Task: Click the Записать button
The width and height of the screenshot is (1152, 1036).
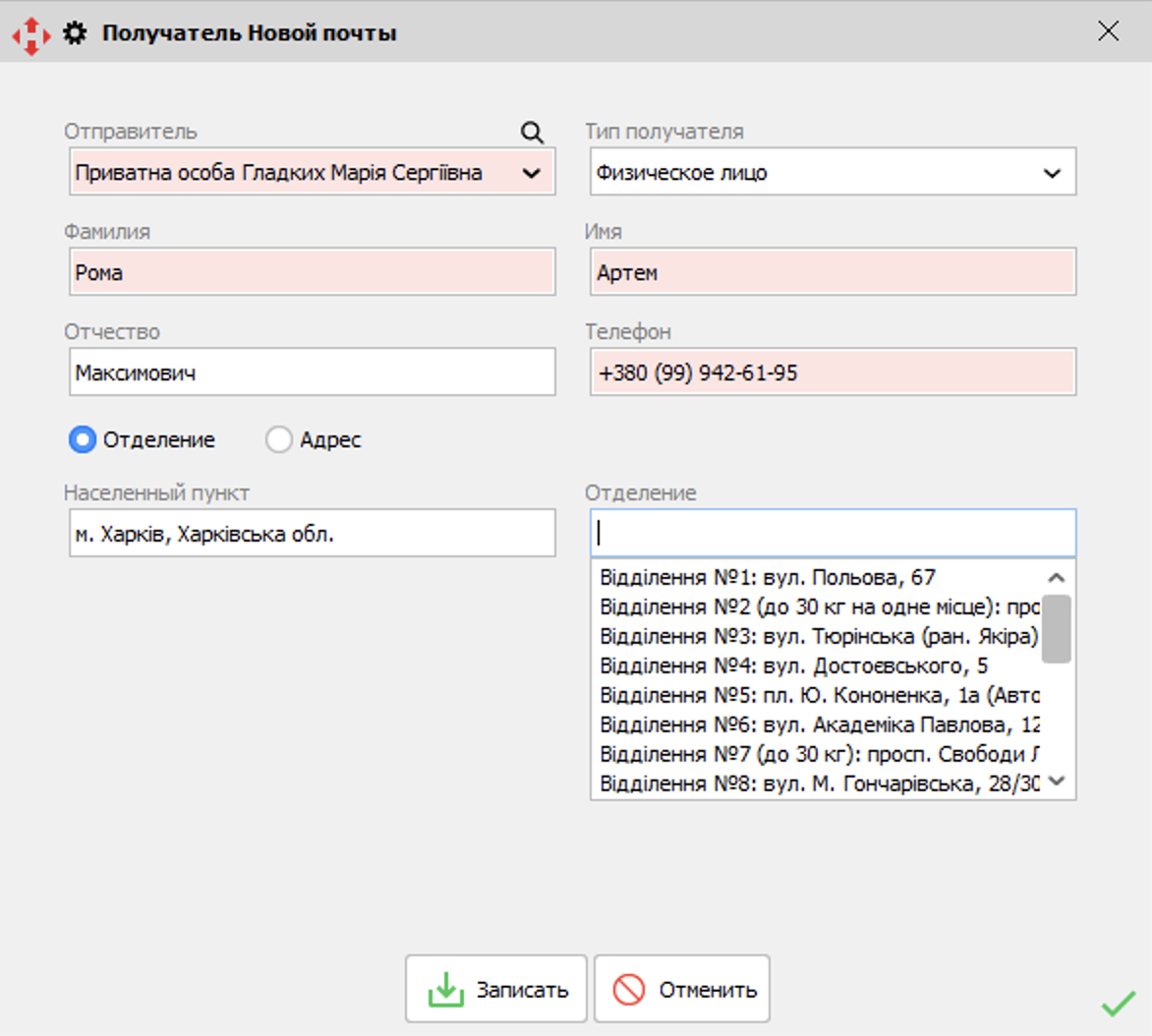Action: point(496,989)
